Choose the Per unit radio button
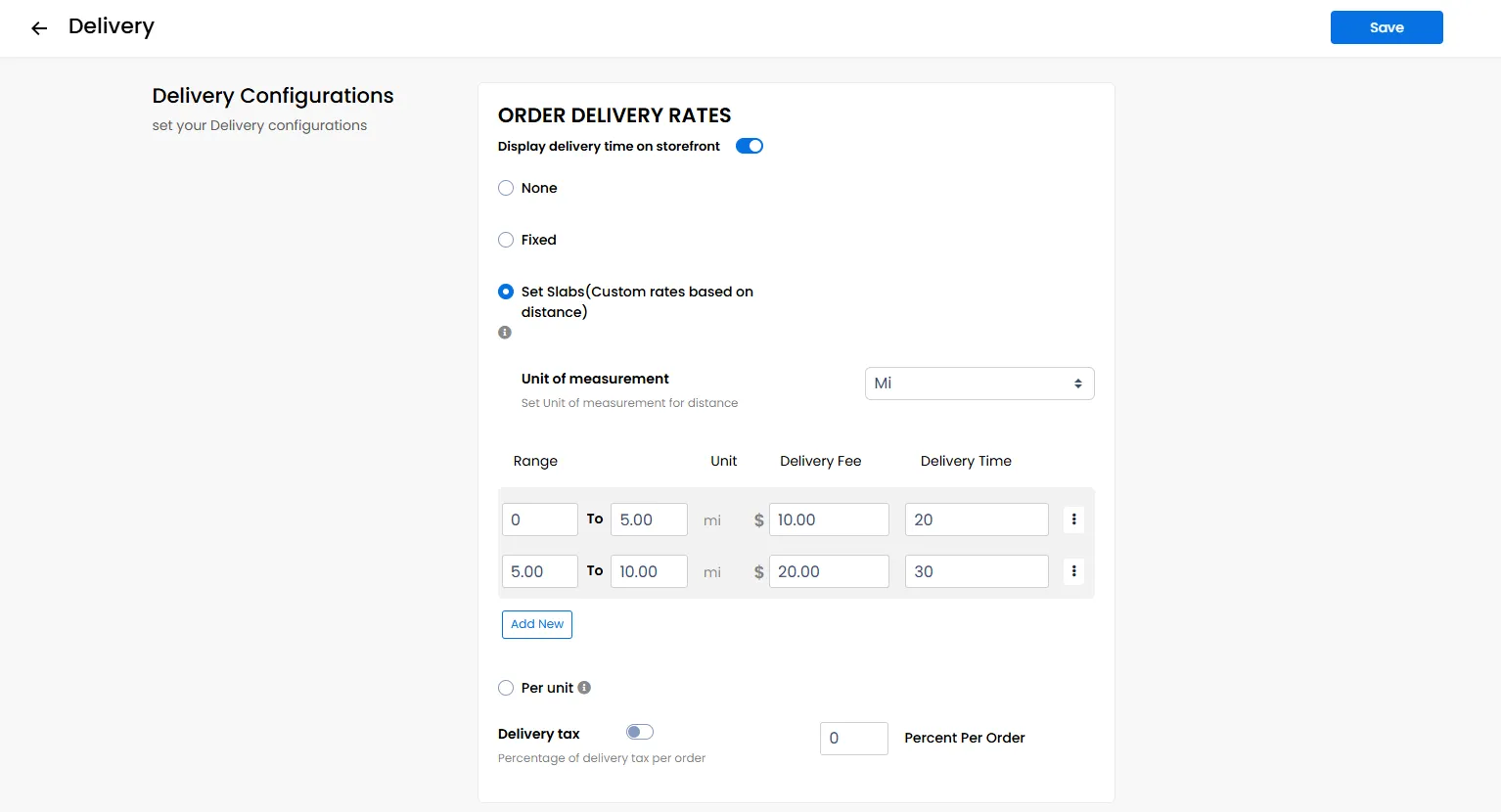1501x812 pixels. click(506, 688)
